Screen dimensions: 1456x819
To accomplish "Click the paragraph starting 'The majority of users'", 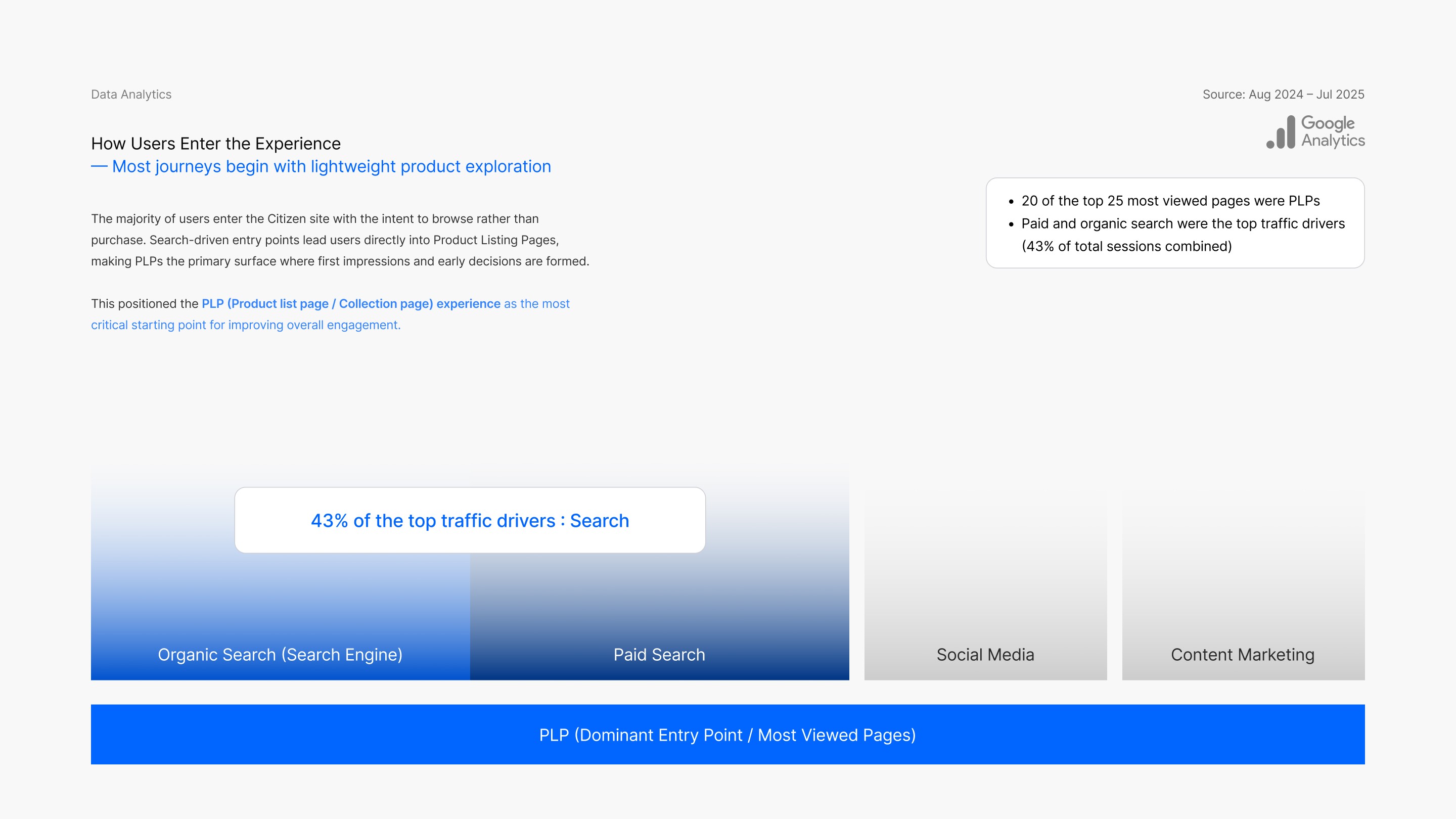I will (340, 240).
